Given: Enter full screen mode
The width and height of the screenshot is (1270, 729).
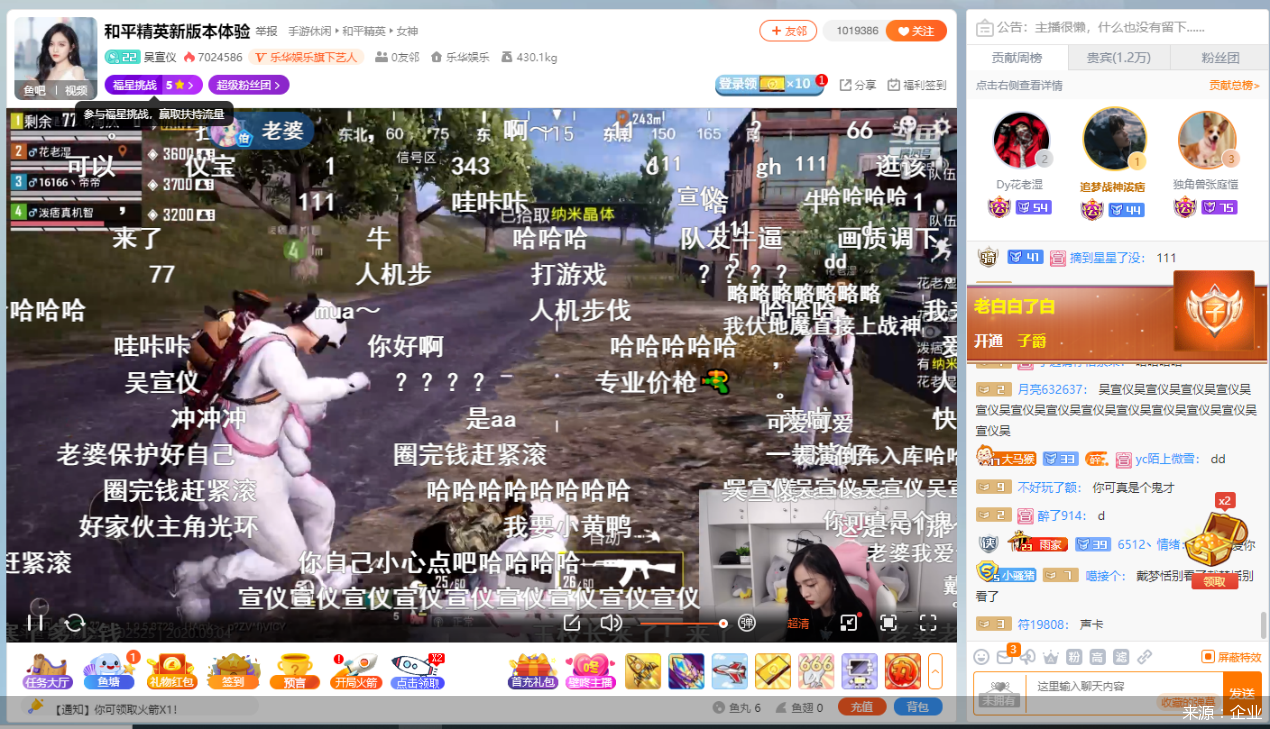Looking at the screenshot, I should [928, 623].
